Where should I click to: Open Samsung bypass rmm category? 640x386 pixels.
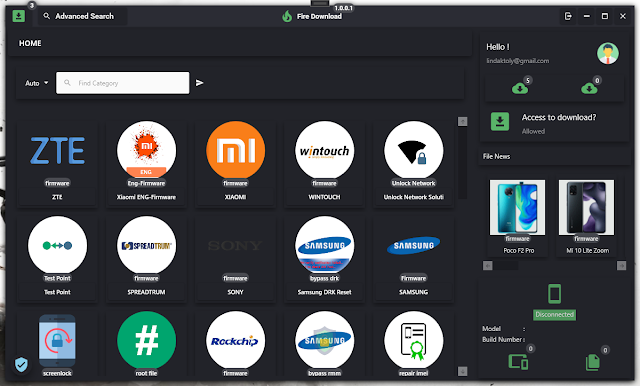(324, 344)
